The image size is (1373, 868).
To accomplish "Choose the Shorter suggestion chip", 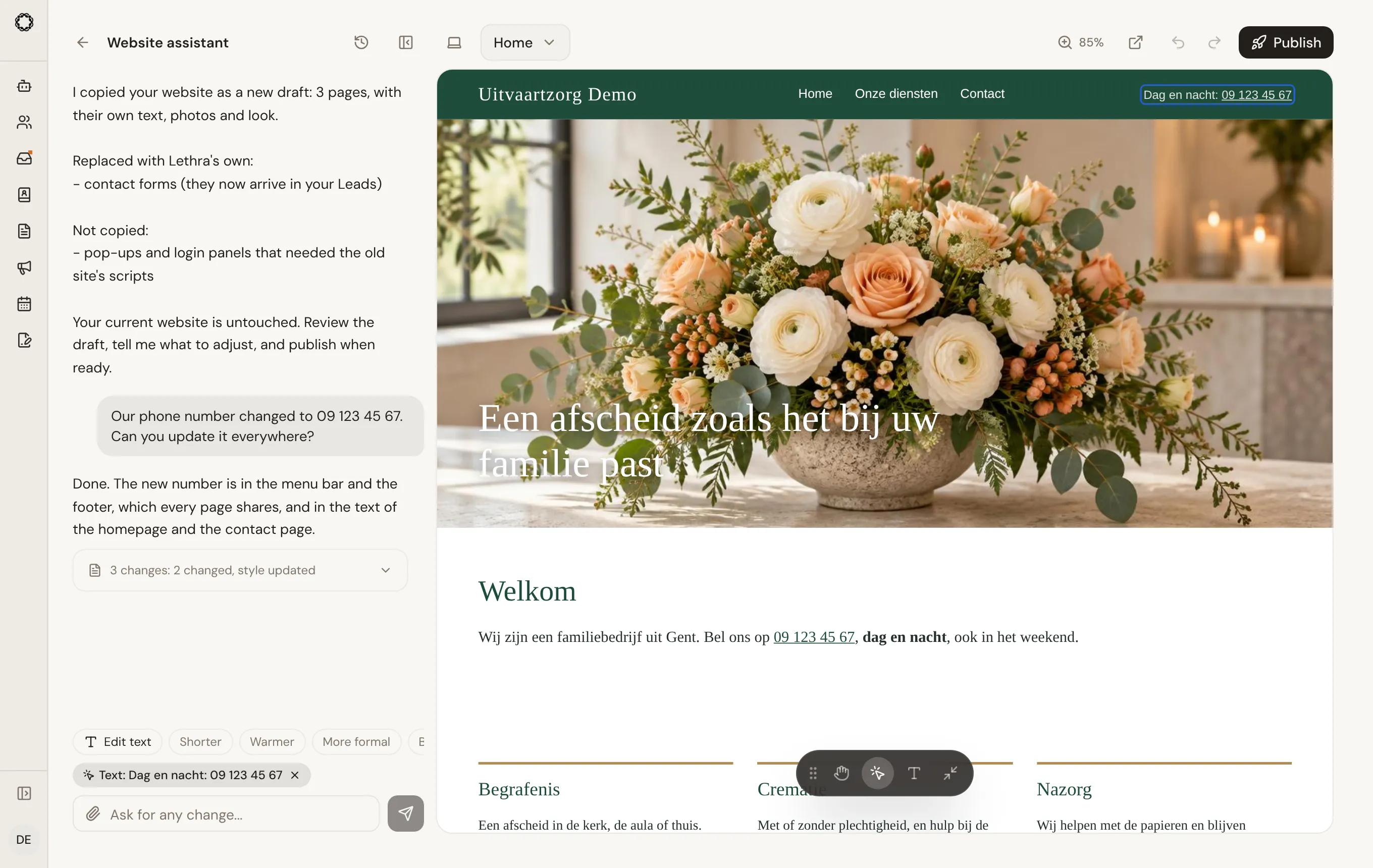I will coord(200,742).
